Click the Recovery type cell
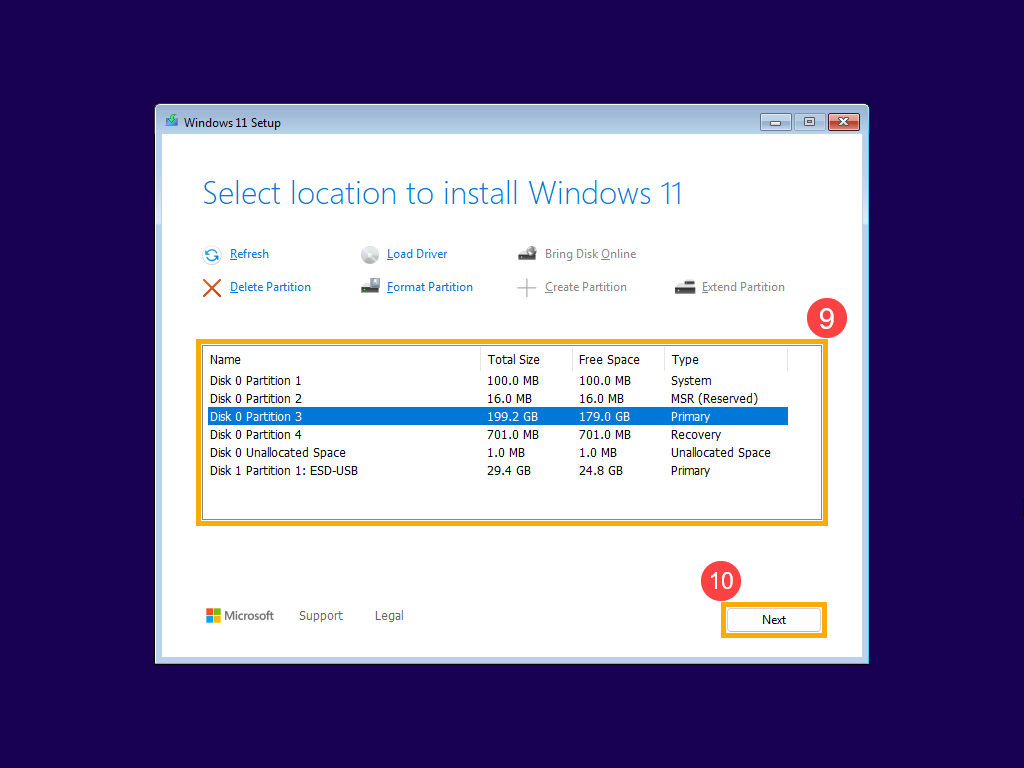 pos(696,435)
